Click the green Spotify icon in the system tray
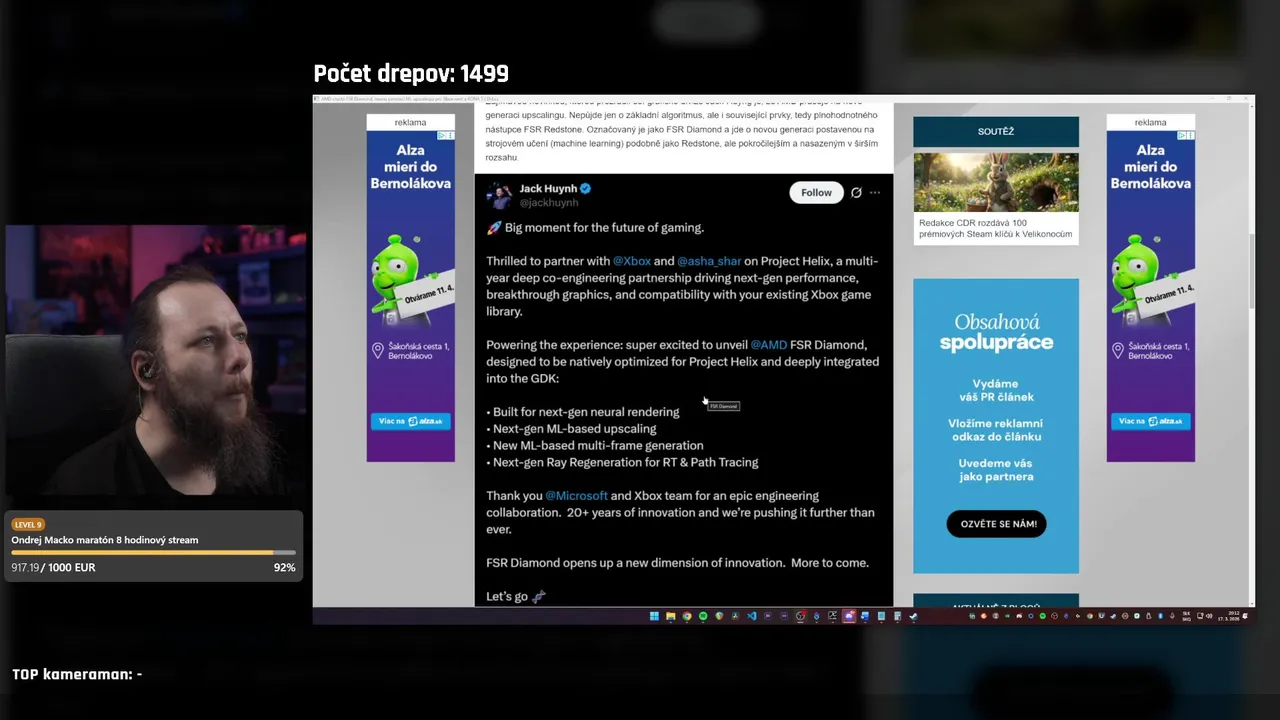The width and height of the screenshot is (1280, 720). [x=1043, y=616]
